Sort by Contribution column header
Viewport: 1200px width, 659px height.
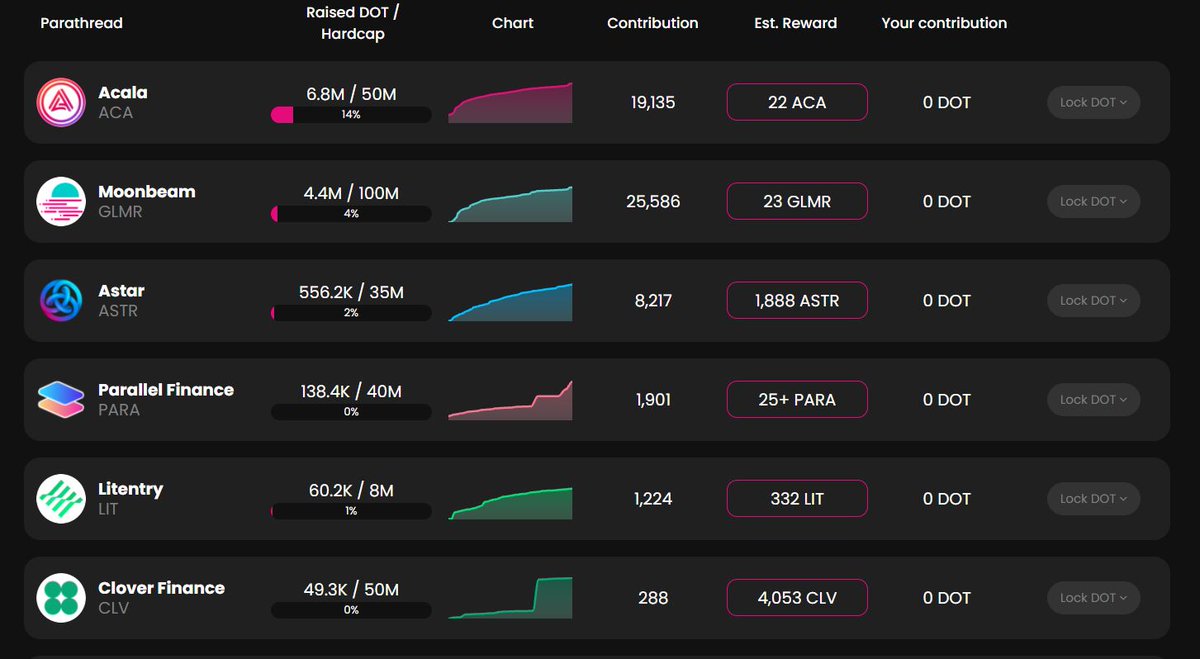pos(653,23)
